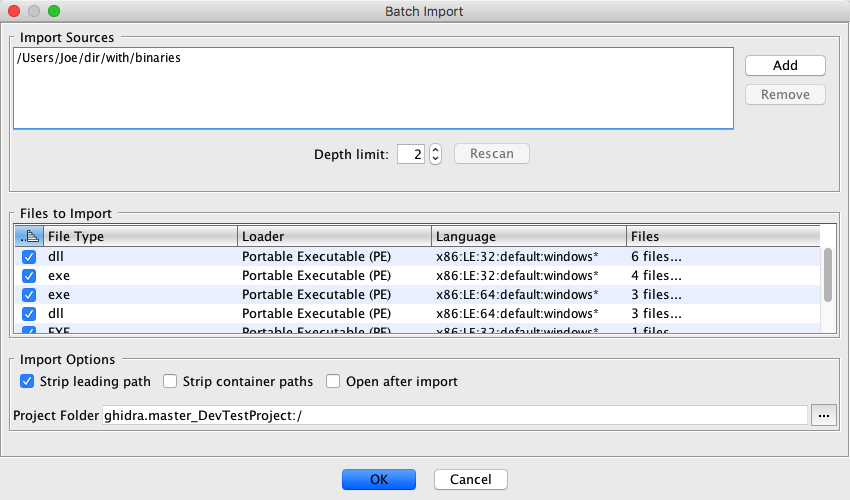Uncheck the first dll row checkbox
The image size is (850, 500).
[29, 257]
